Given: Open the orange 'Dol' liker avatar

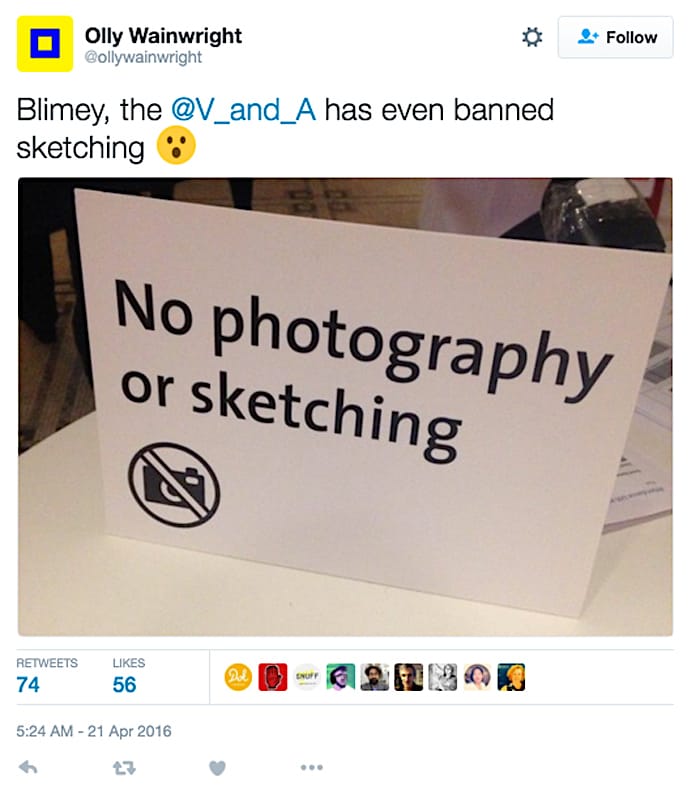Looking at the screenshot, I should click(x=238, y=677).
